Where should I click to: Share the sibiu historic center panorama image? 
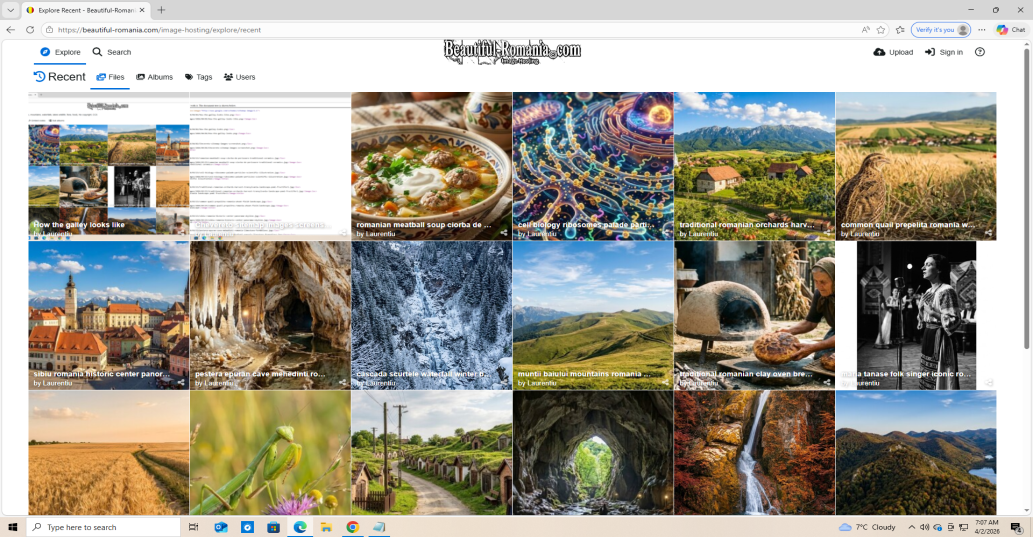(x=181, y=382)
